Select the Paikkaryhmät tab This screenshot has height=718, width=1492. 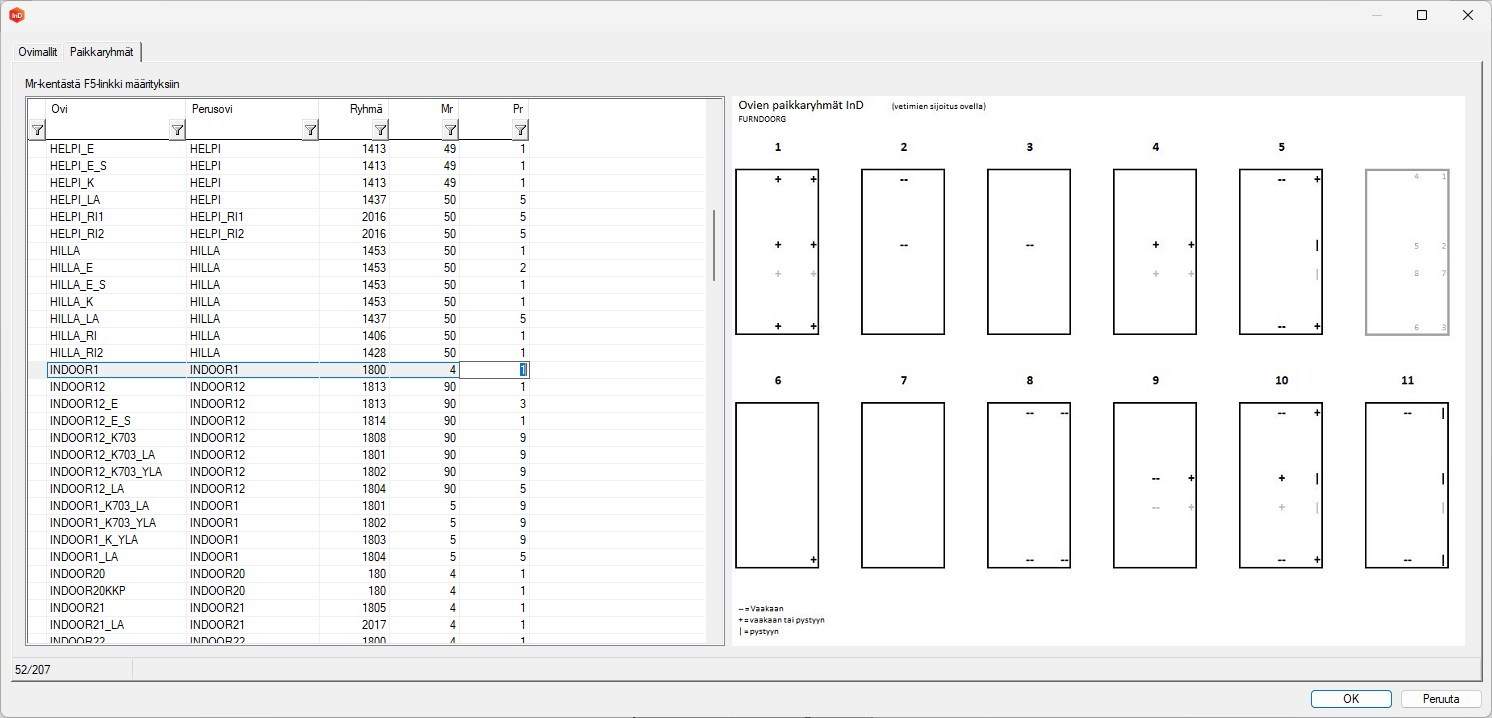(x=102, y=51)
